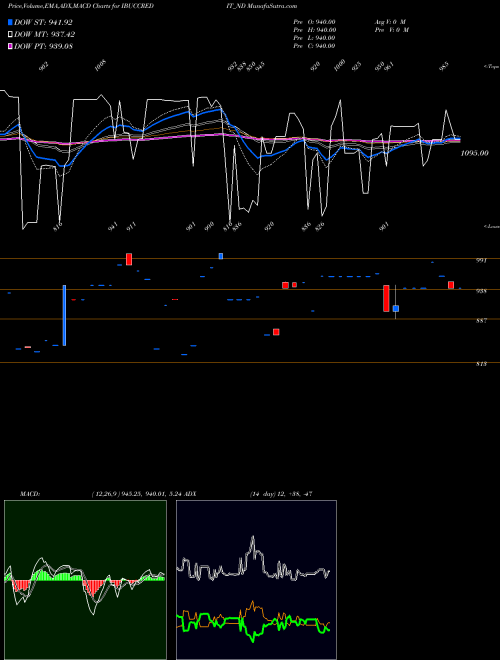Image resolution: width=500 pixels, height=660 pixels.
Task: Click the white DOW MT legend swatch
Action: click(10, 34)
